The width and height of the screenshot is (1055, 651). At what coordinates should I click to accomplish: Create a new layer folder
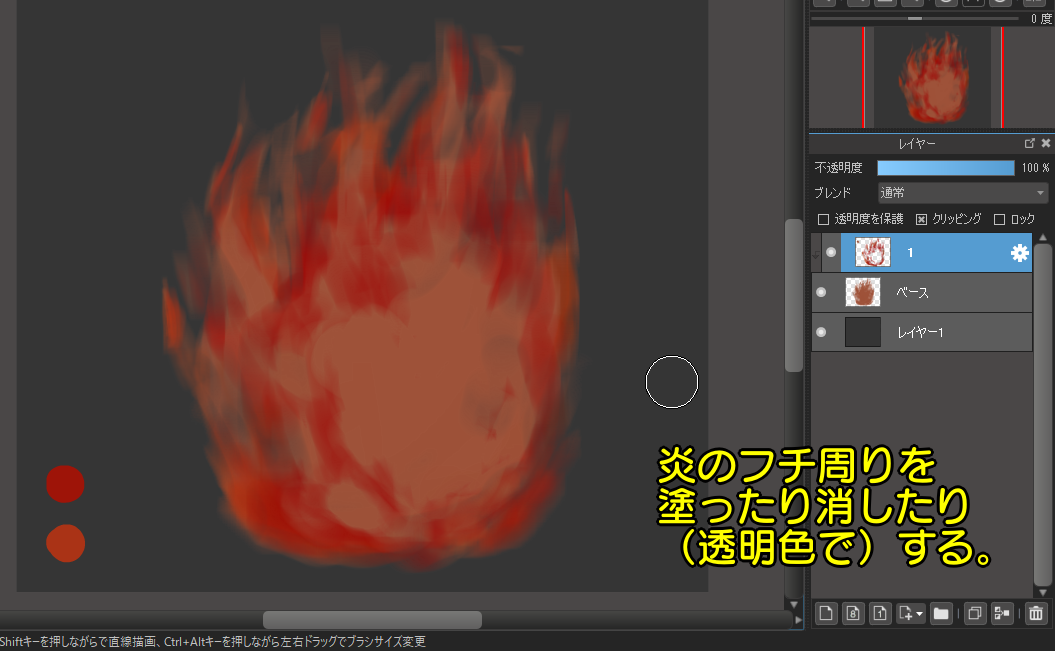tap(940, 613)
